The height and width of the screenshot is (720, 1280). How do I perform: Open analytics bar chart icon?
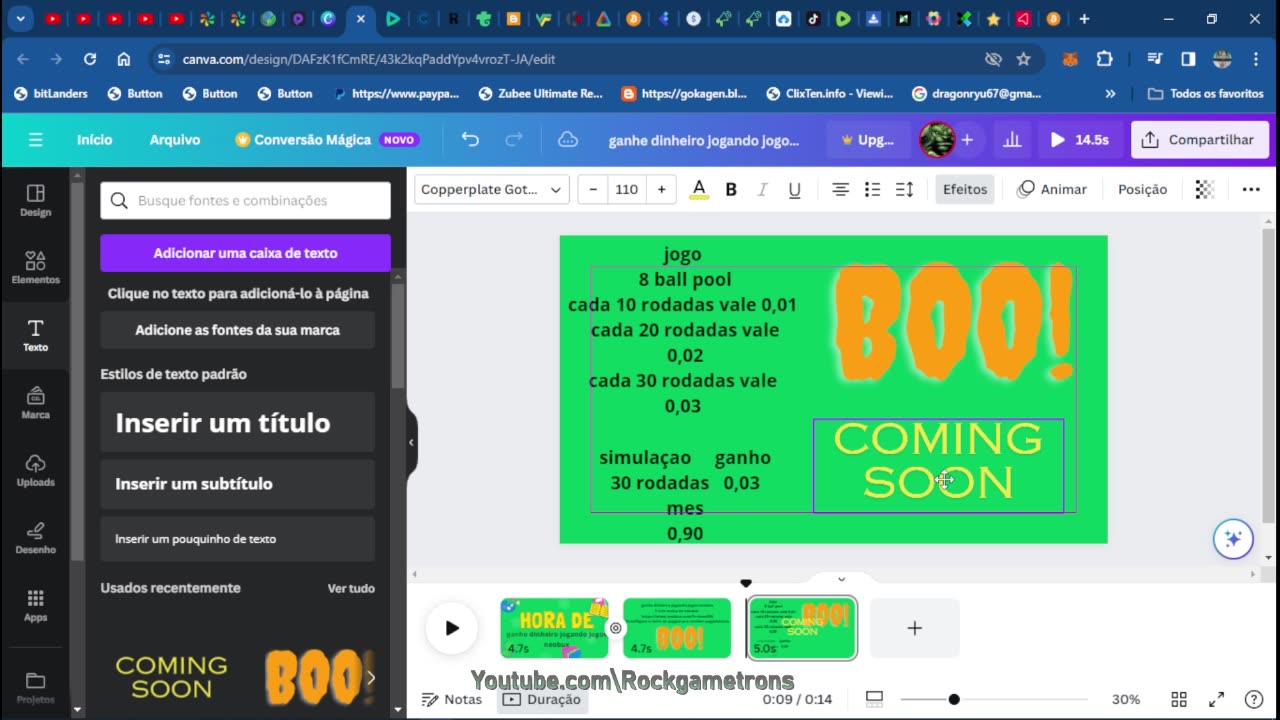[x=1012, y=140]
